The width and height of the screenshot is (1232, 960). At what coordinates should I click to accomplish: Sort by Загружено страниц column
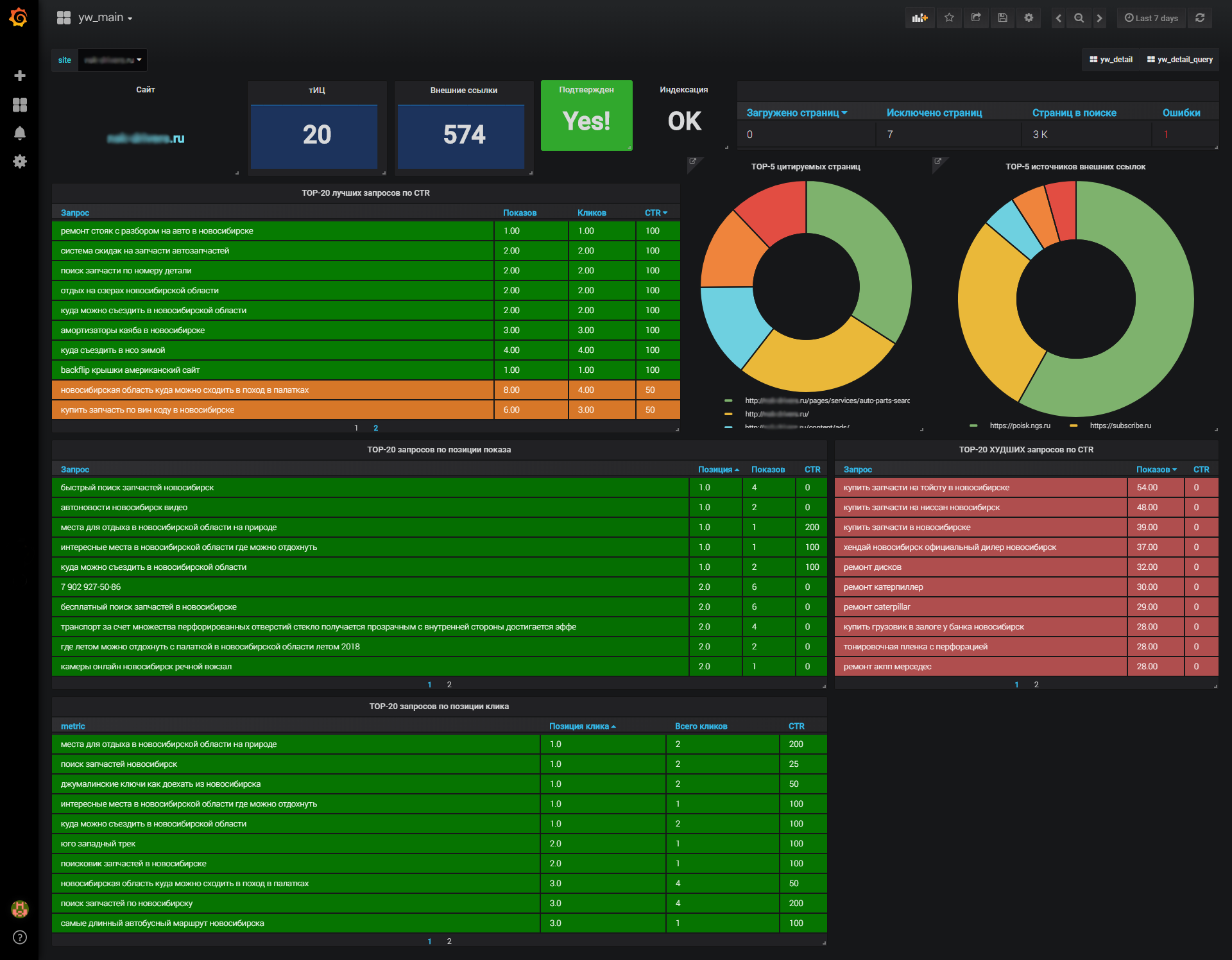click(x=796, y=113)
